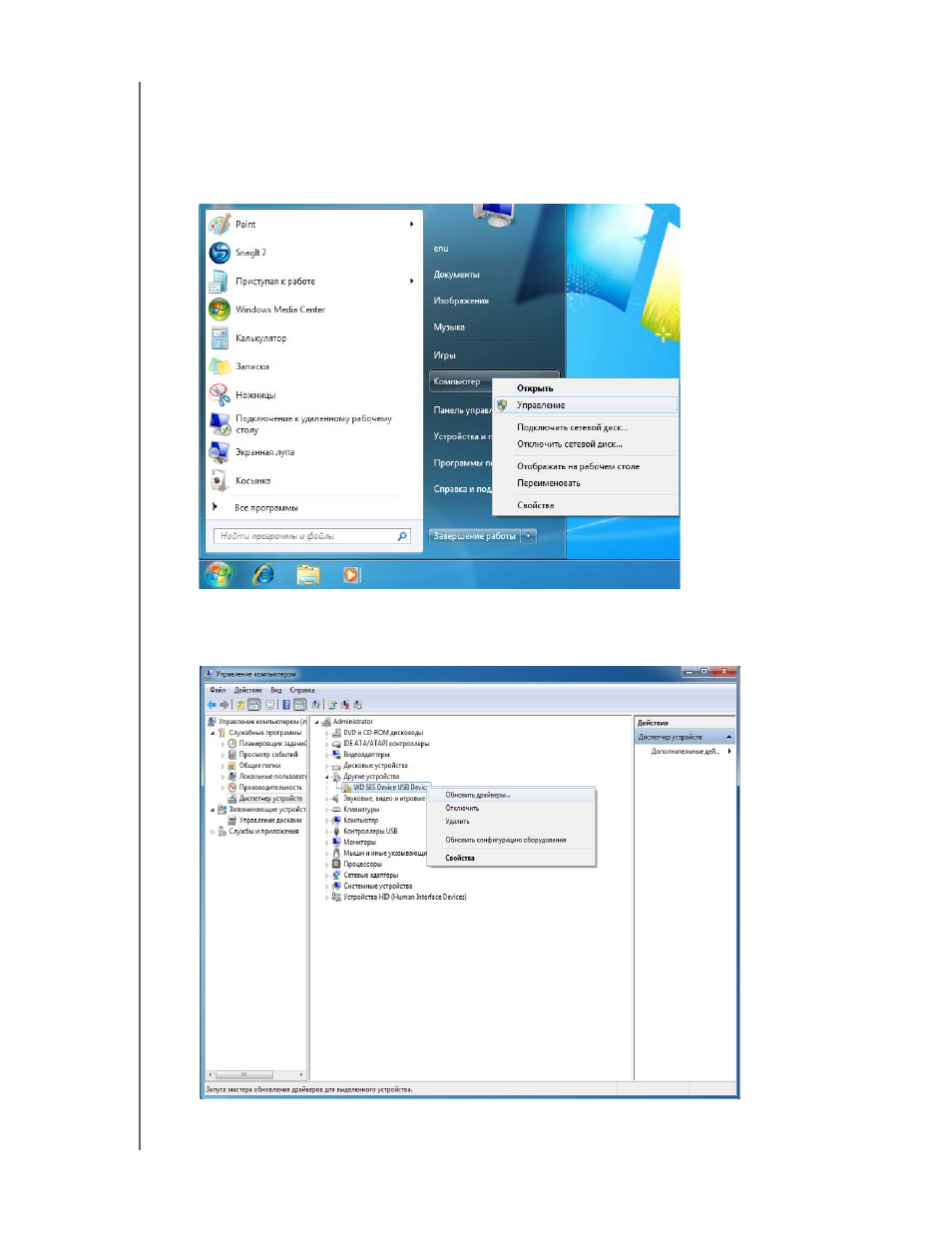Click the Back arrow in Управление компьютером toolbar

[x=212, y=705]
